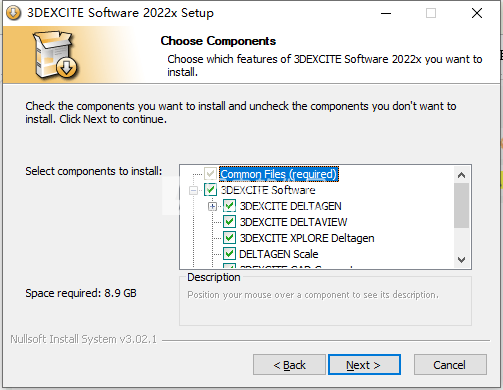This screenshot has width=503, height=390.
Task: Go to the Next installer step
Action: (364, 365)
